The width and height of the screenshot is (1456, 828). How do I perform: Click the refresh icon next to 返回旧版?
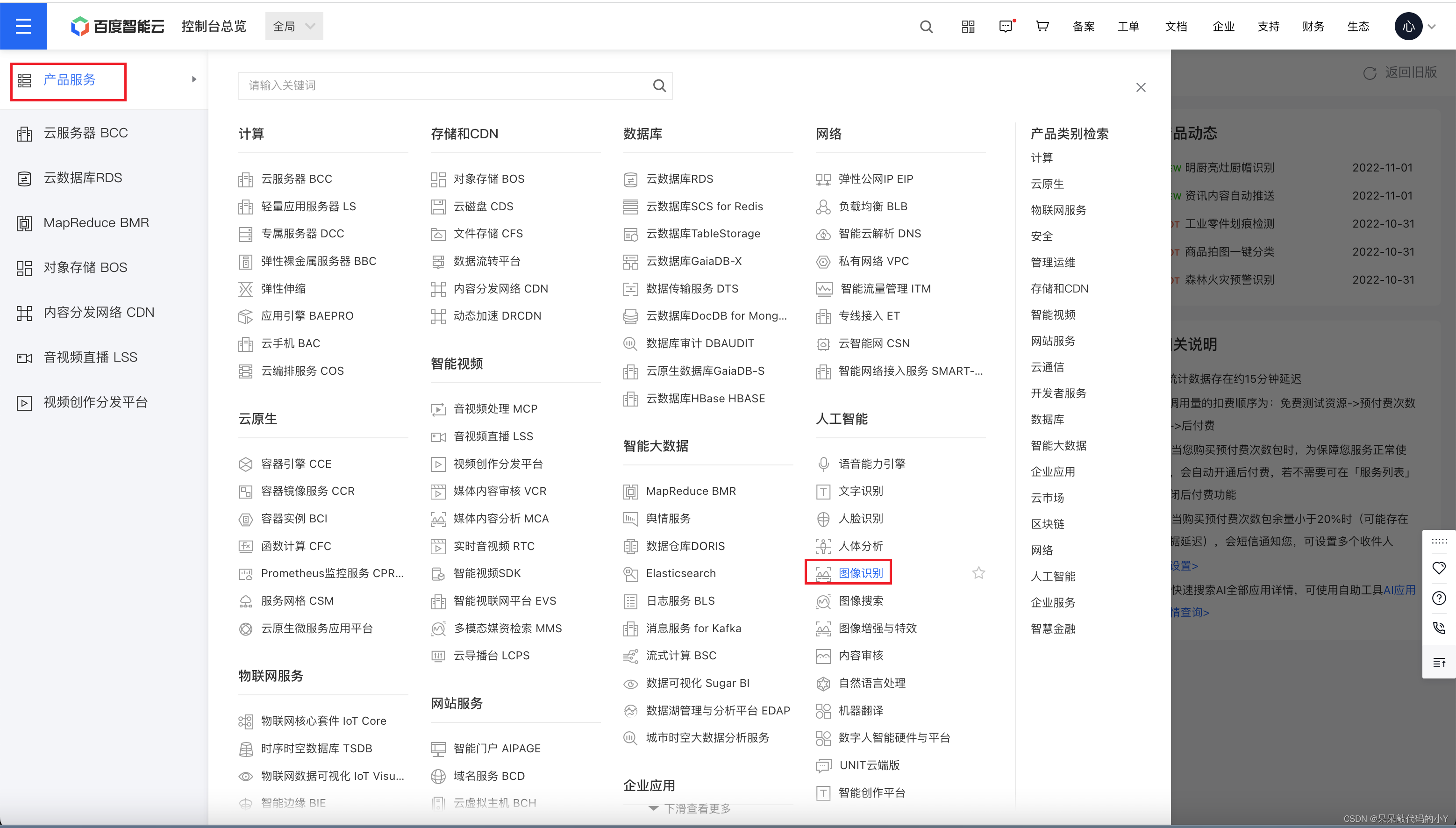(x=1370, y=73)
